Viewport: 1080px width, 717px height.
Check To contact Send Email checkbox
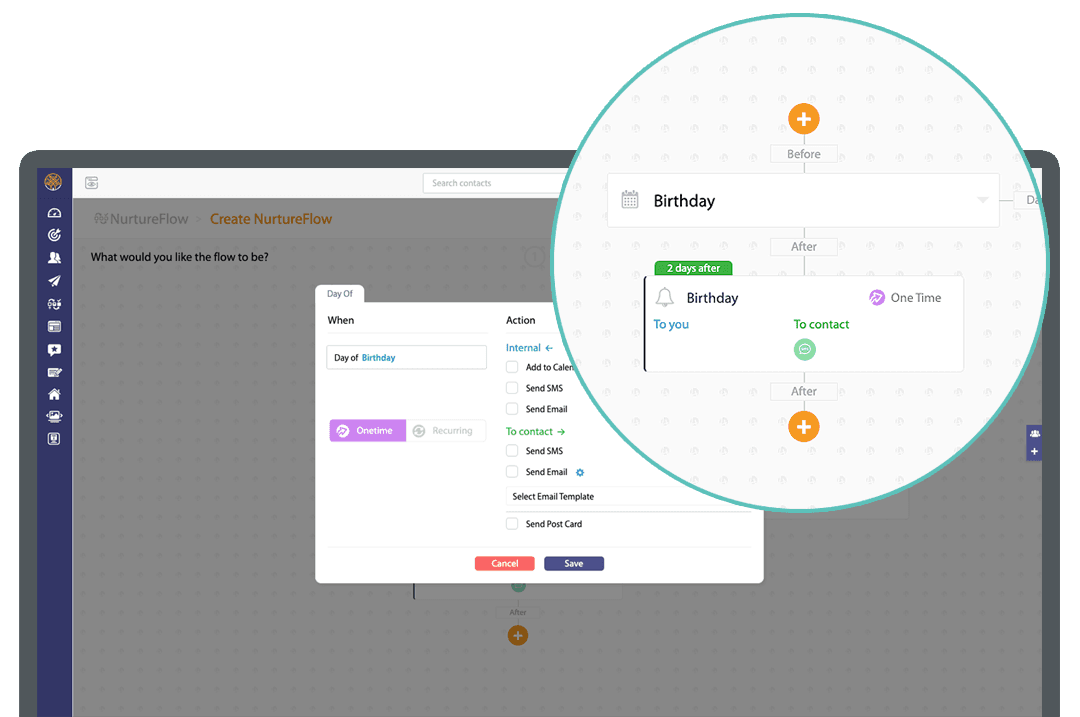click(x=512, y=472)
